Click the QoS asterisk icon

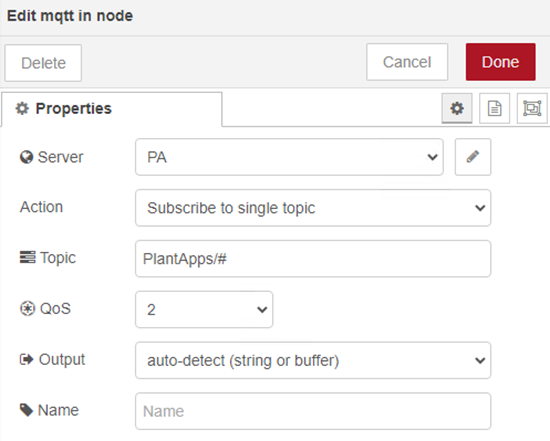coord(27,309)
